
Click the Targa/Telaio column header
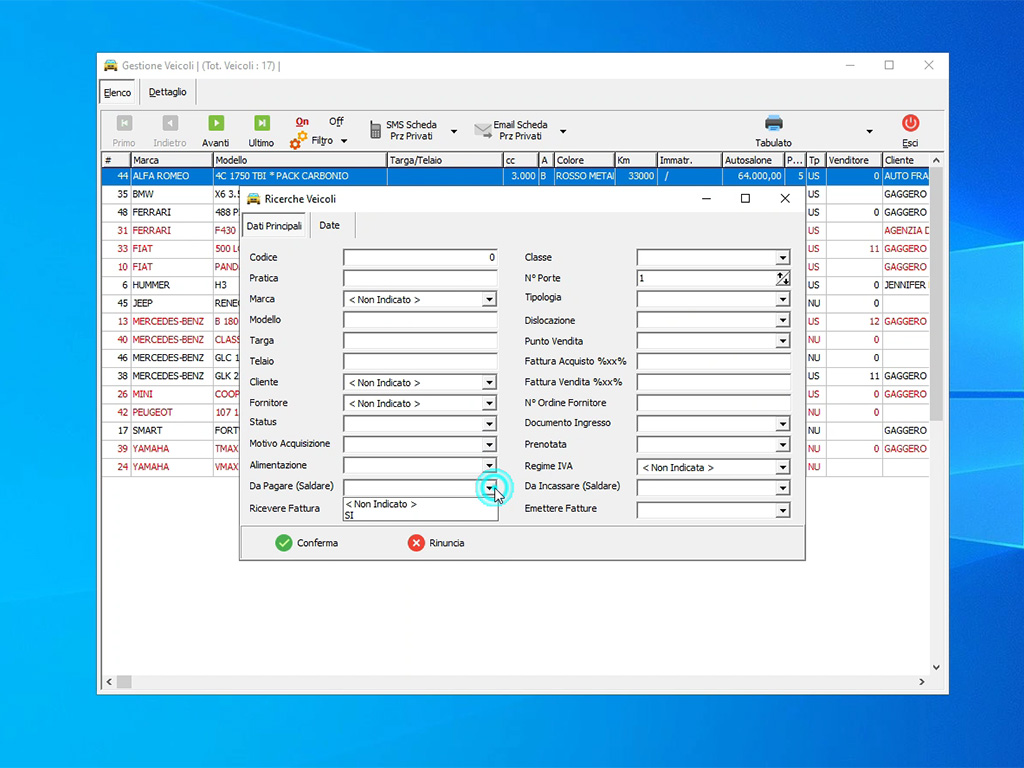coord(445,160)
